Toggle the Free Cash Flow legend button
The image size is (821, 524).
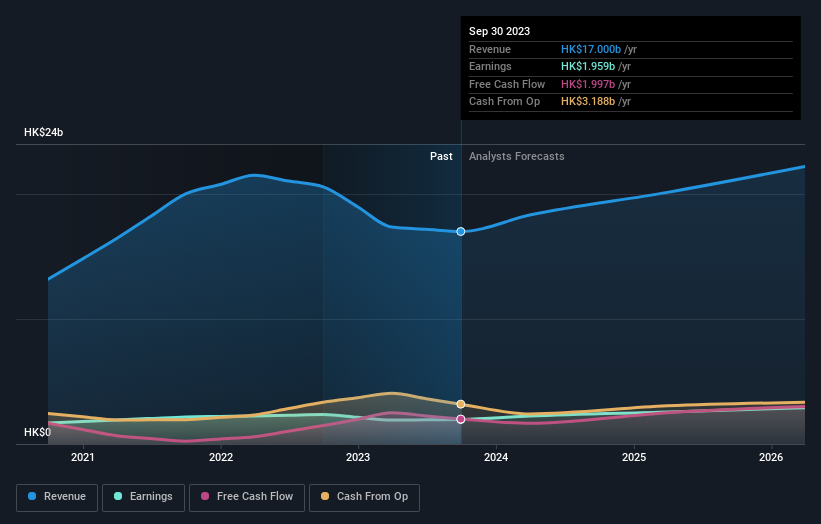click(x=247, y=497)
